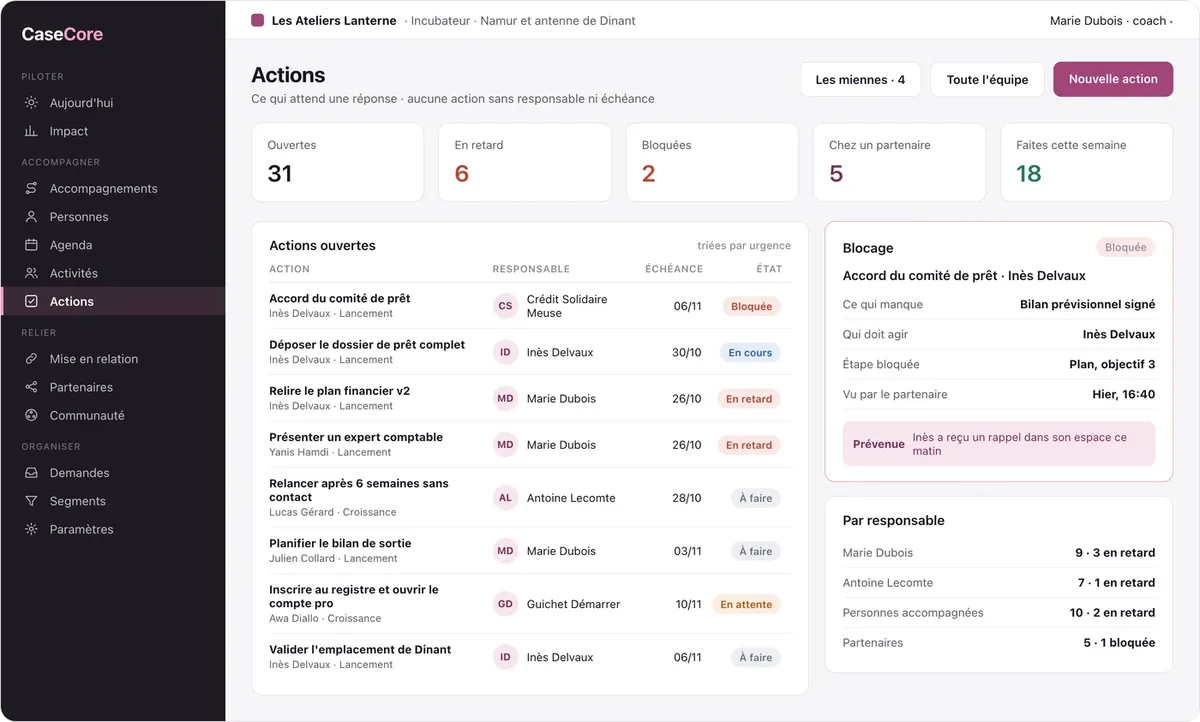
Task: Click the En attente status badge
Action: click(746, 605)
